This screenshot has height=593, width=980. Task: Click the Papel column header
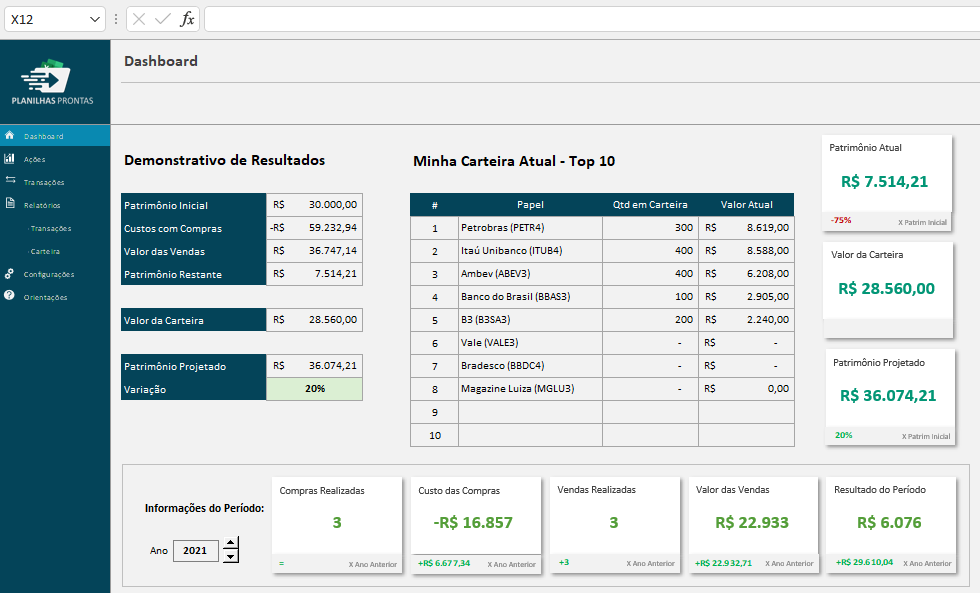click(530, 205)
